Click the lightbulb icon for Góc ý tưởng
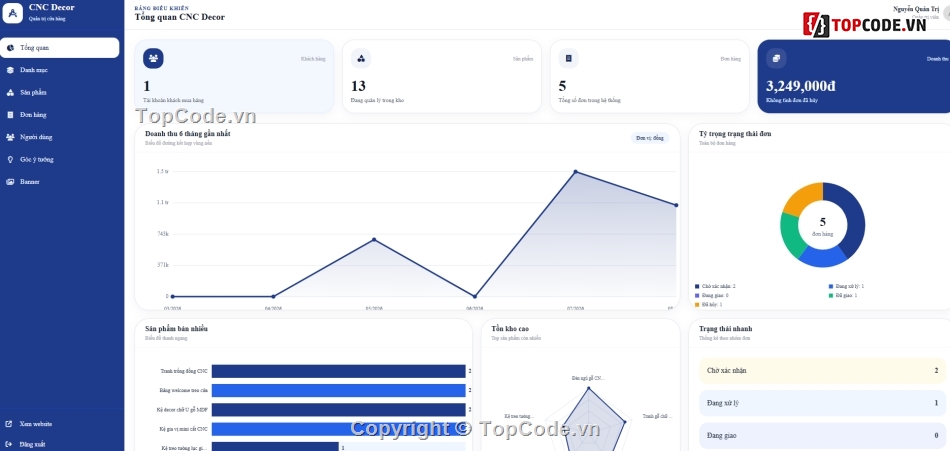950x451 pixels. [x=10, y=159]
